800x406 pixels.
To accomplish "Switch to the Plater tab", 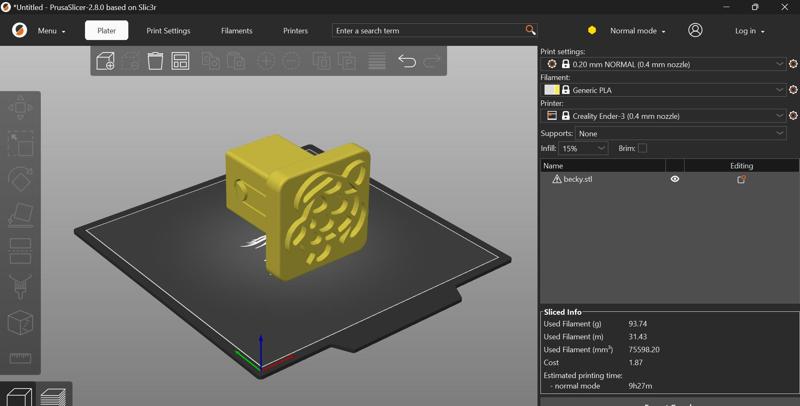I will (x=107, y=30).
